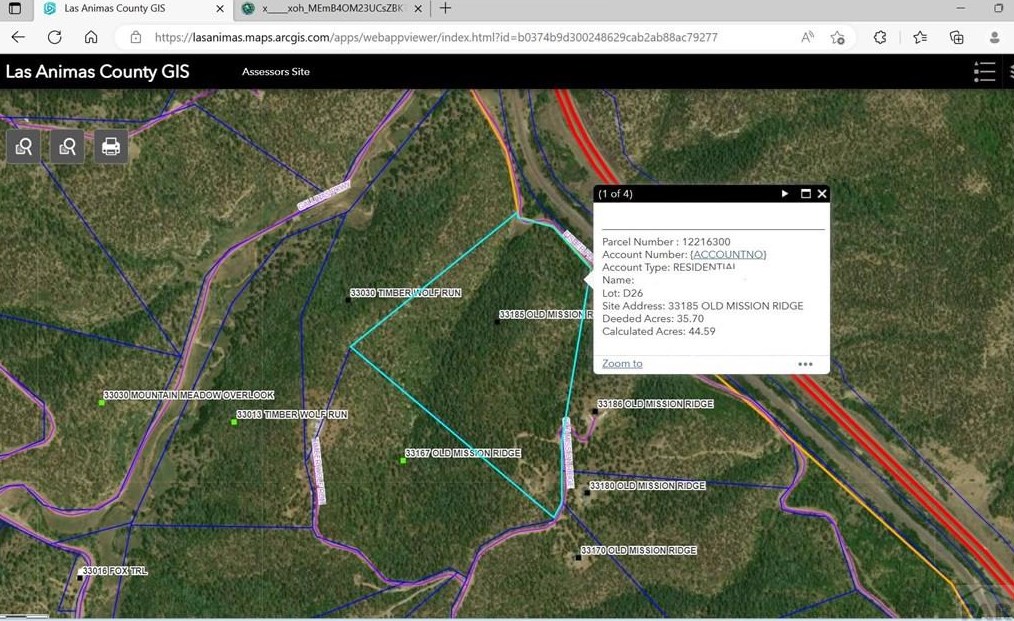The height and width of the screenshot is (621, 1014).
Task: Open the ACCOUNTNO account number link
Action: pyautogui.click(x=727, y=255)
